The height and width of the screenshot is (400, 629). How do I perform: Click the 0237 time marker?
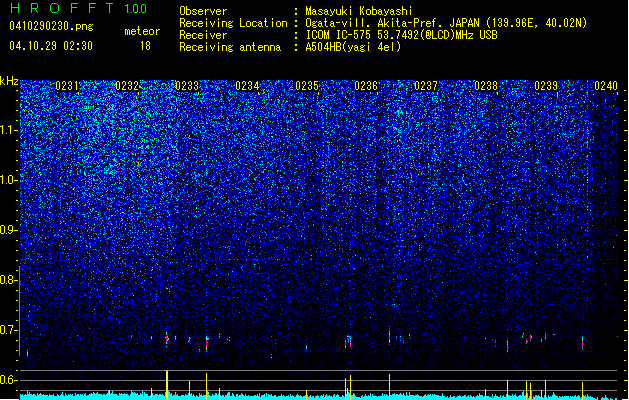(x=426, y=86)
